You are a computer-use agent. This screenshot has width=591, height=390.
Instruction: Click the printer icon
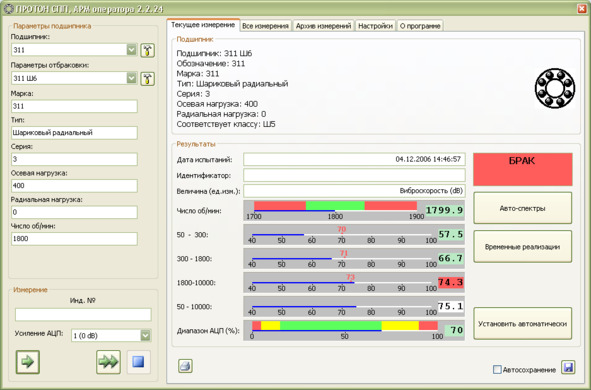185,366
